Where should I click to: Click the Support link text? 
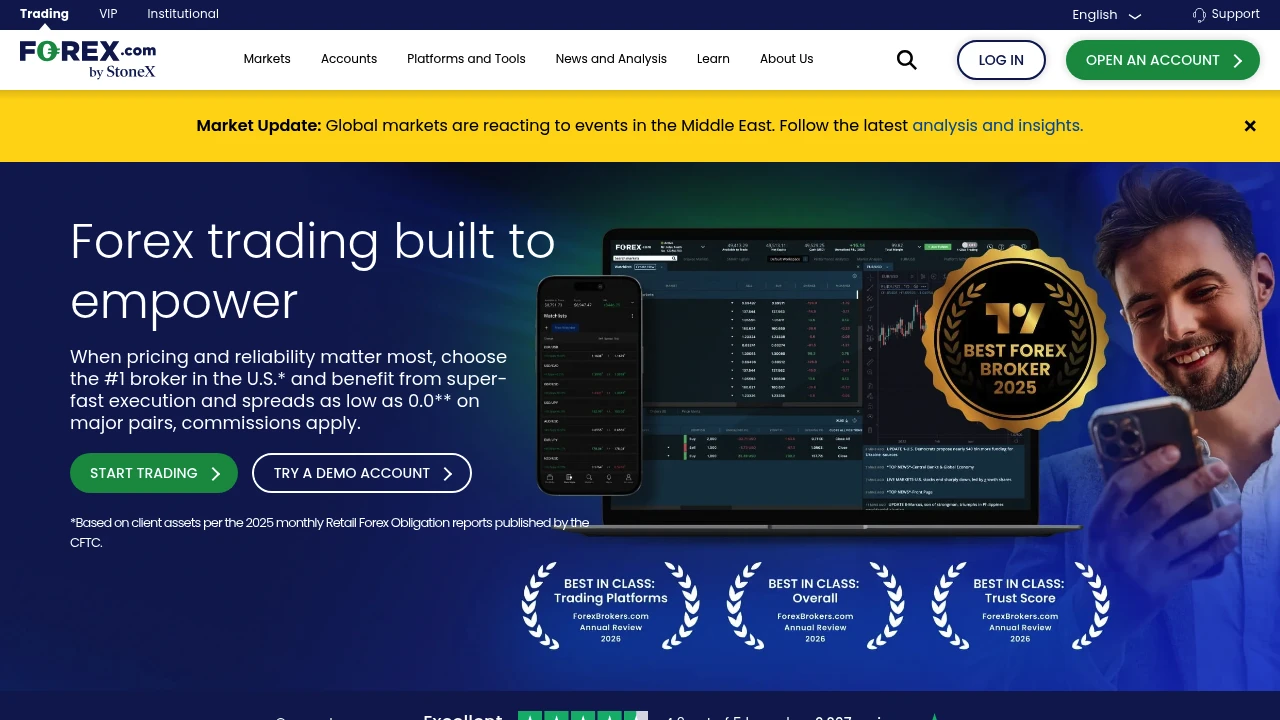coord(1235,14)
